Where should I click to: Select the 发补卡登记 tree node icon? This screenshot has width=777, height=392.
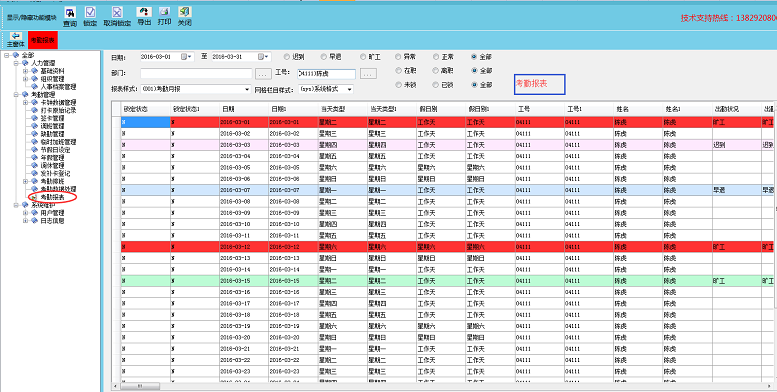[34, 173]
